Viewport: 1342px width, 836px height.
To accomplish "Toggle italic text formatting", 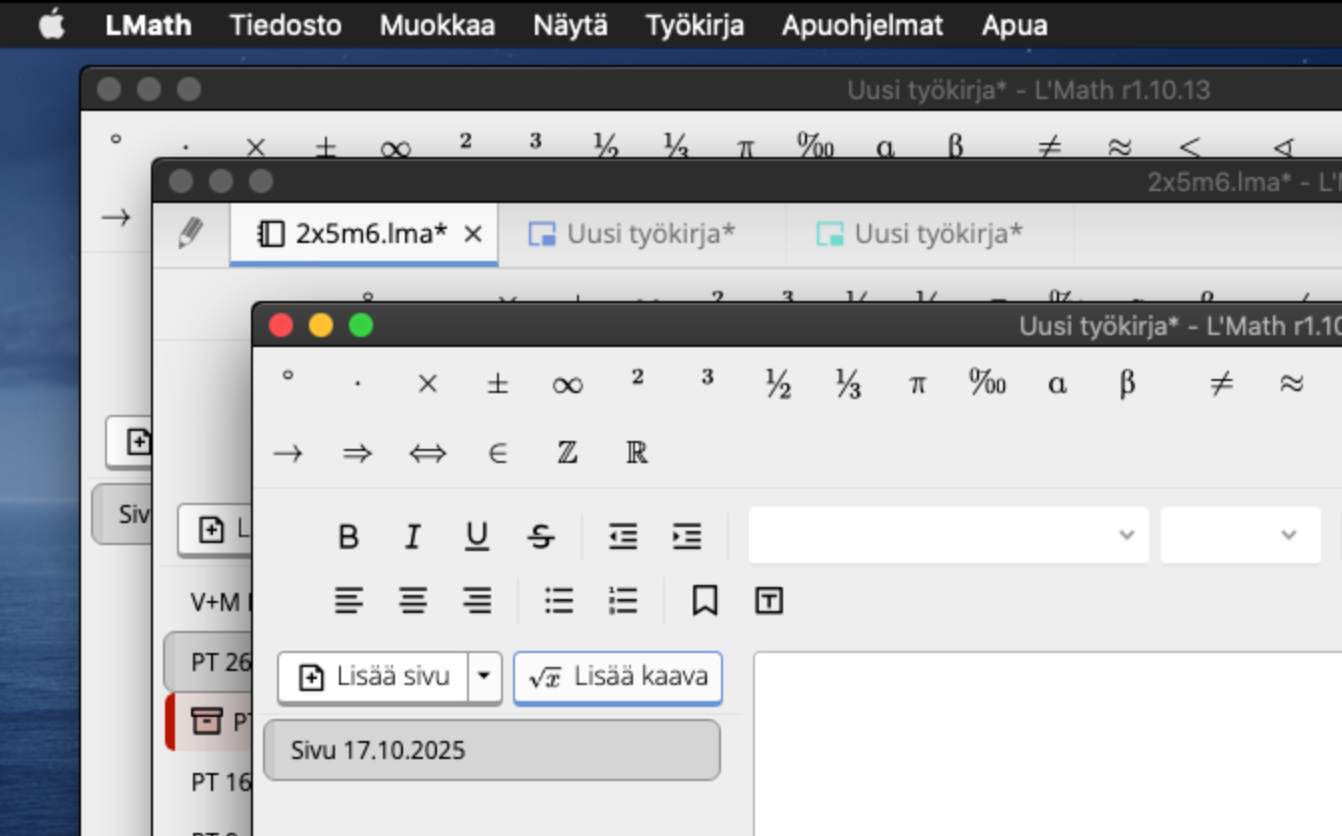I will [412, 537].
